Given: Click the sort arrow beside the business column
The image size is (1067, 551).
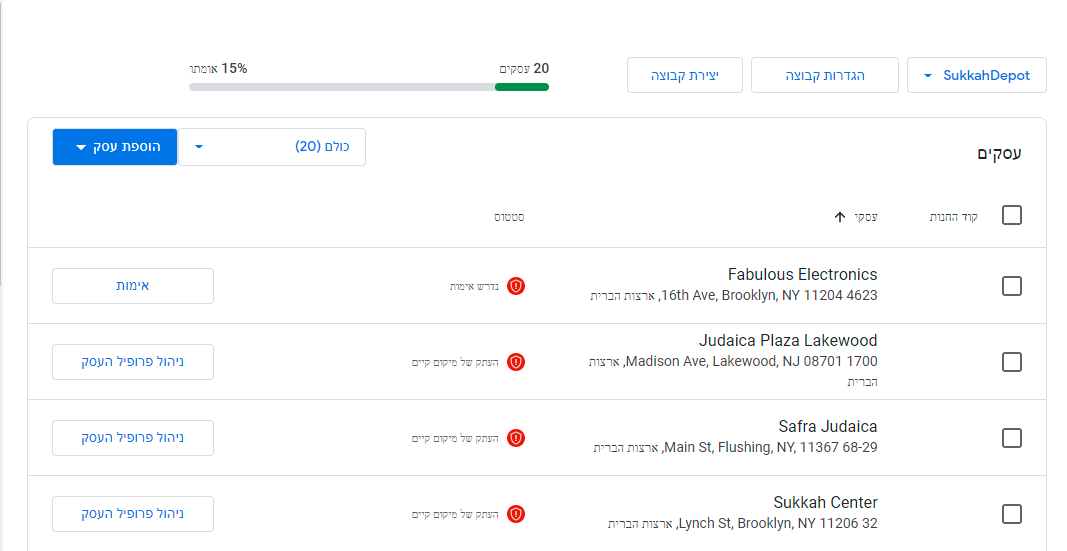Looking at the screenshot, I should point(840,217).
